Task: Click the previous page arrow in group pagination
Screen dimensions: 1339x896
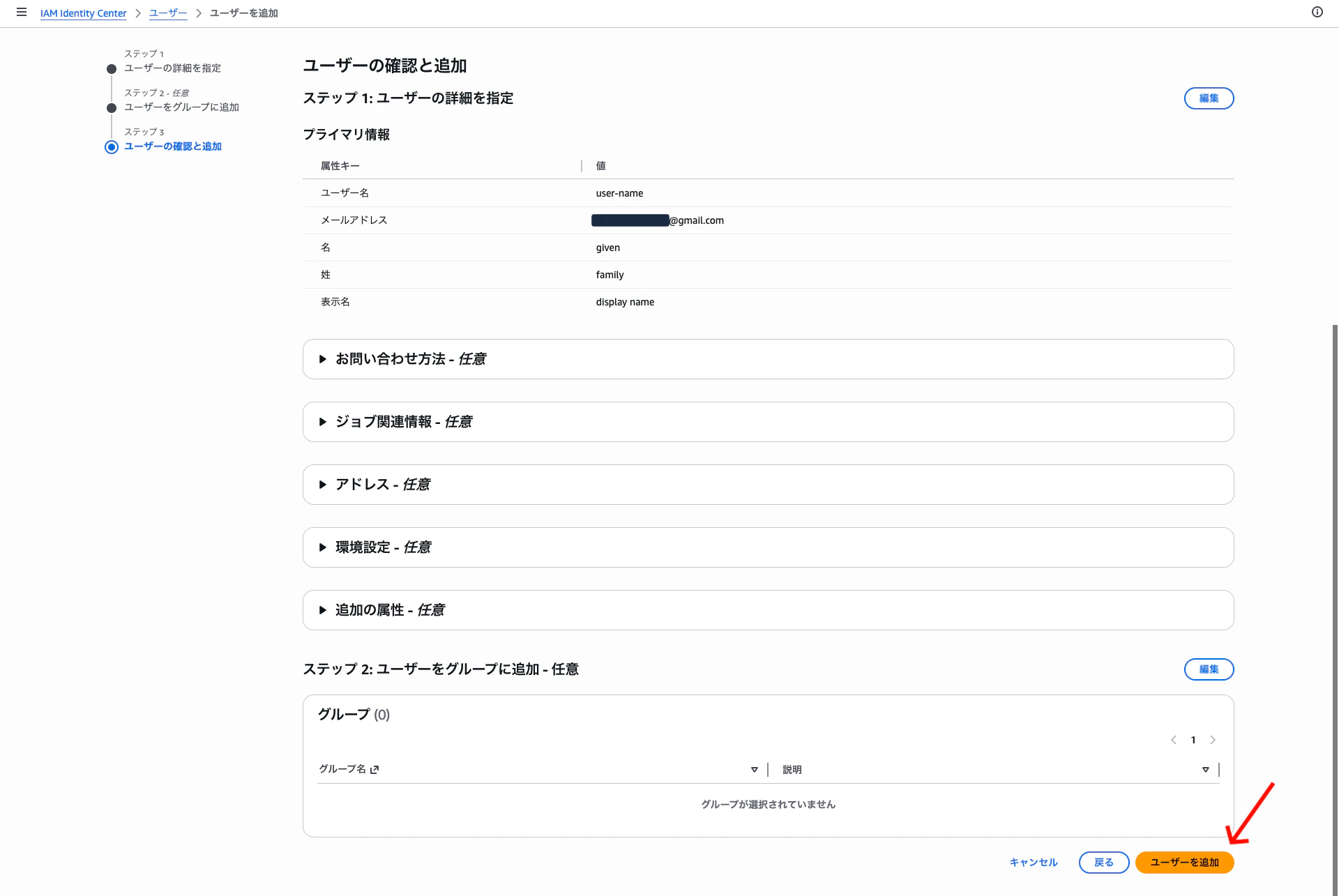Action: [x=1174, y=740]
